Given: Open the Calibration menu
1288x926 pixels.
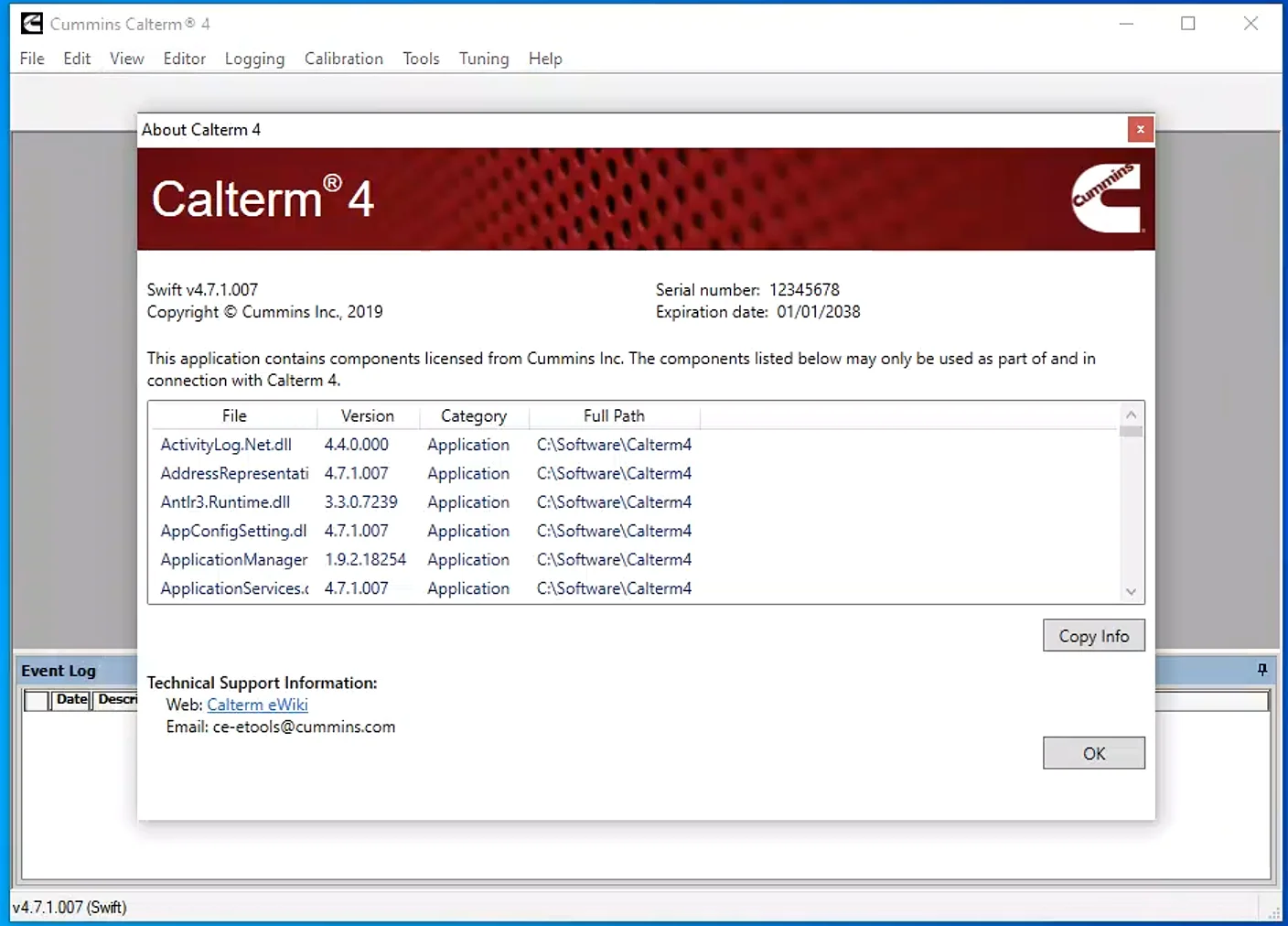Looking at the screenshot, I should 344,59.
